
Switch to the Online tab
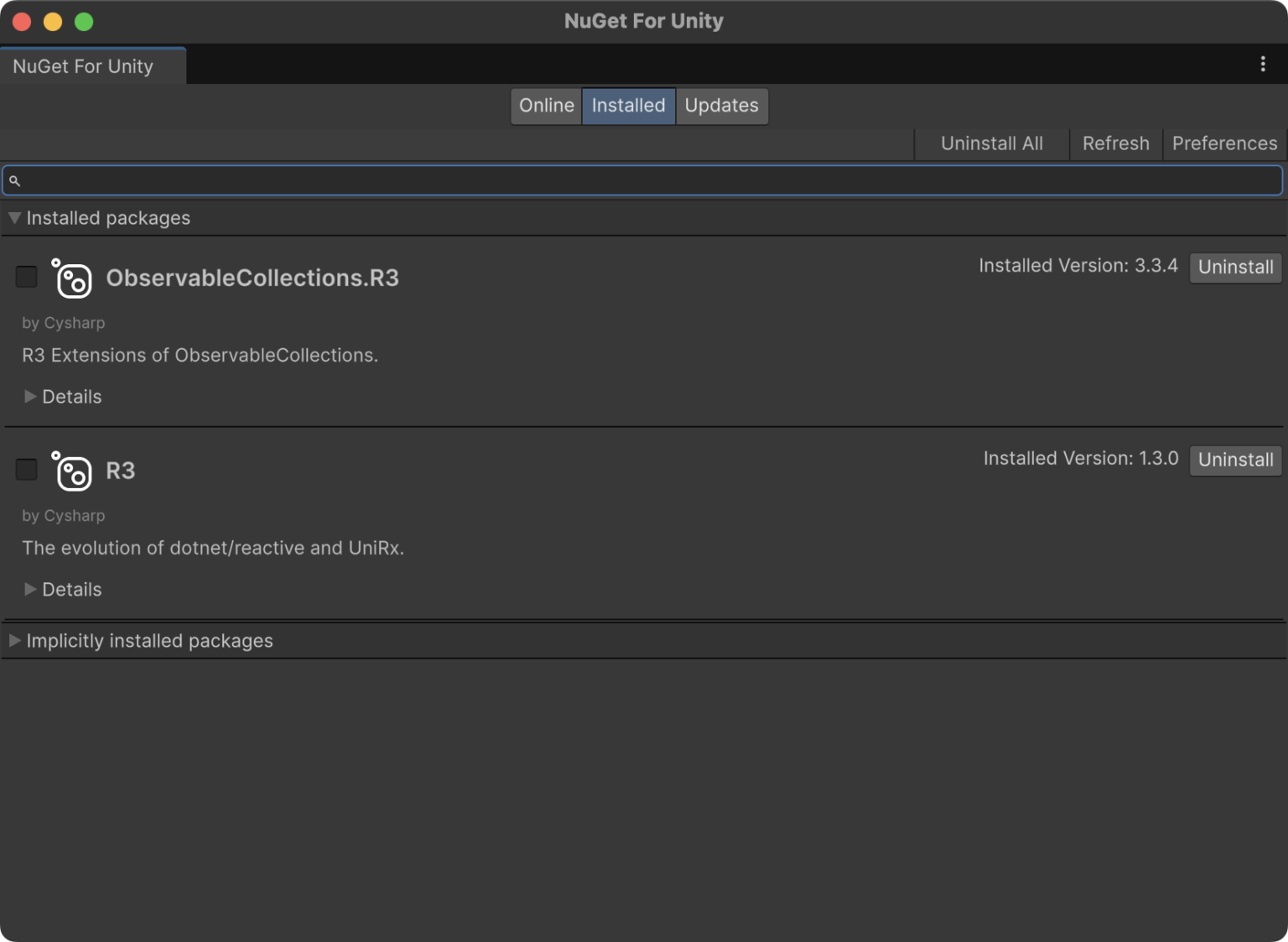click(546, 106)
